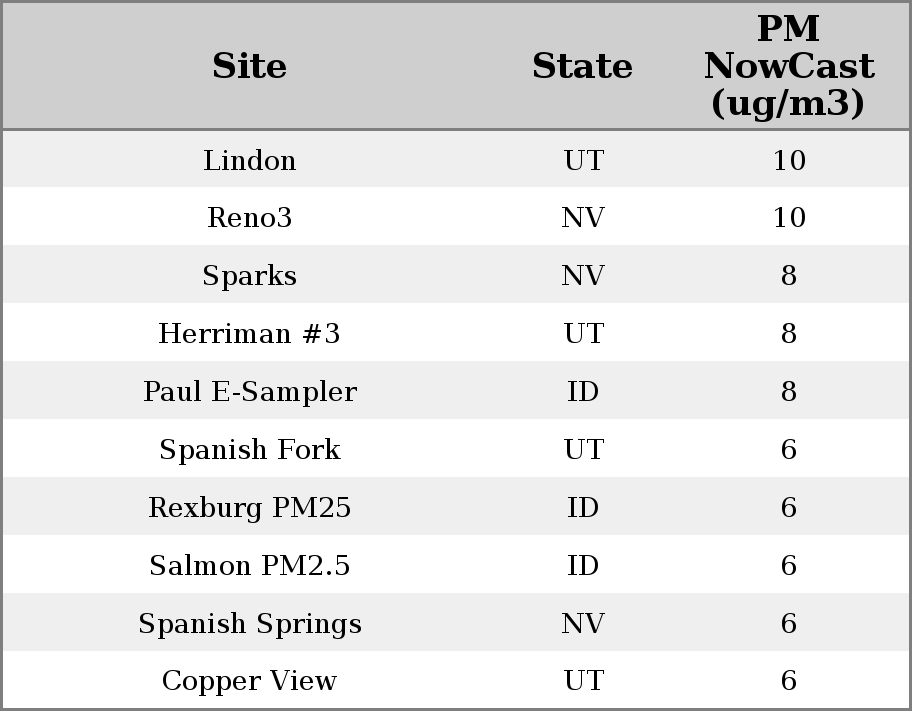
Task: Select the Rexburg PM25 cell
Action: [249, 507]
